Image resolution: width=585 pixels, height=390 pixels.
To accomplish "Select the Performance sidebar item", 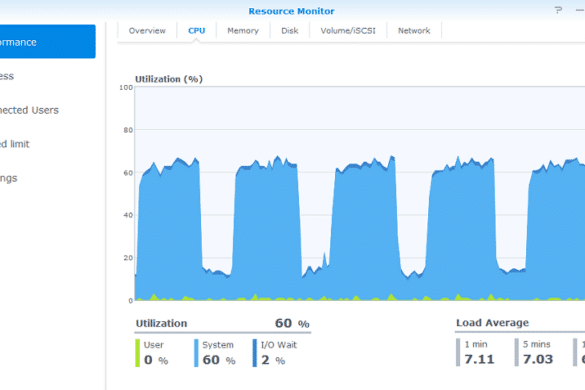I will 47,41.
